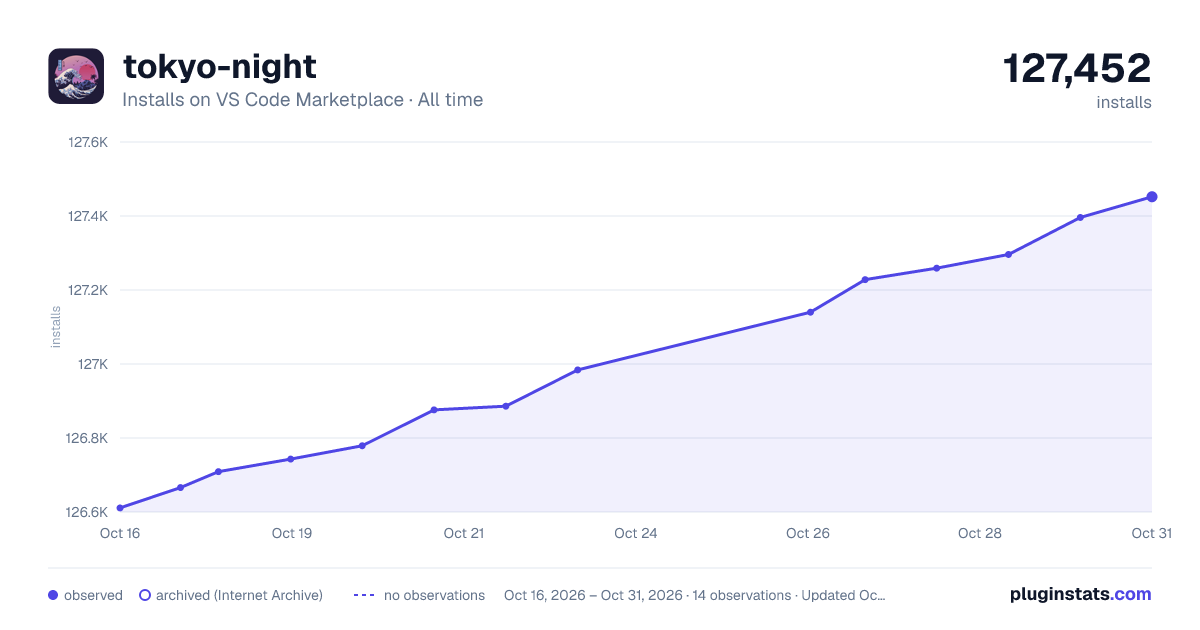Viewport: 1200px width, 630px height.
Task: Click the Oct 21 x-axis label
Action: pyautogui.click(x=464, y=533)
